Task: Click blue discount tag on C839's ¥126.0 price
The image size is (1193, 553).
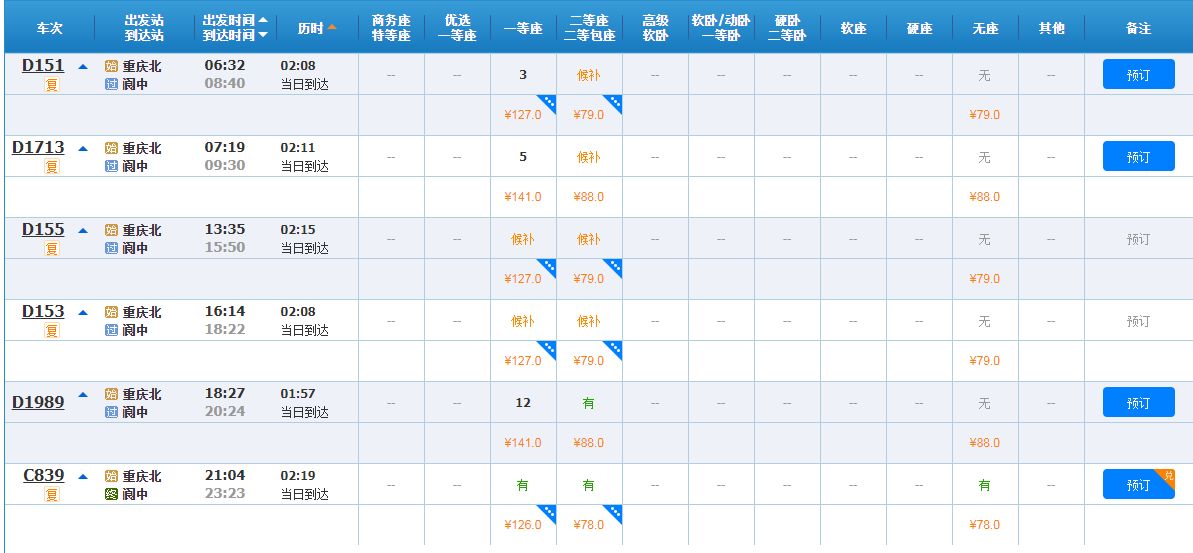Action: [x=548, y=513]
